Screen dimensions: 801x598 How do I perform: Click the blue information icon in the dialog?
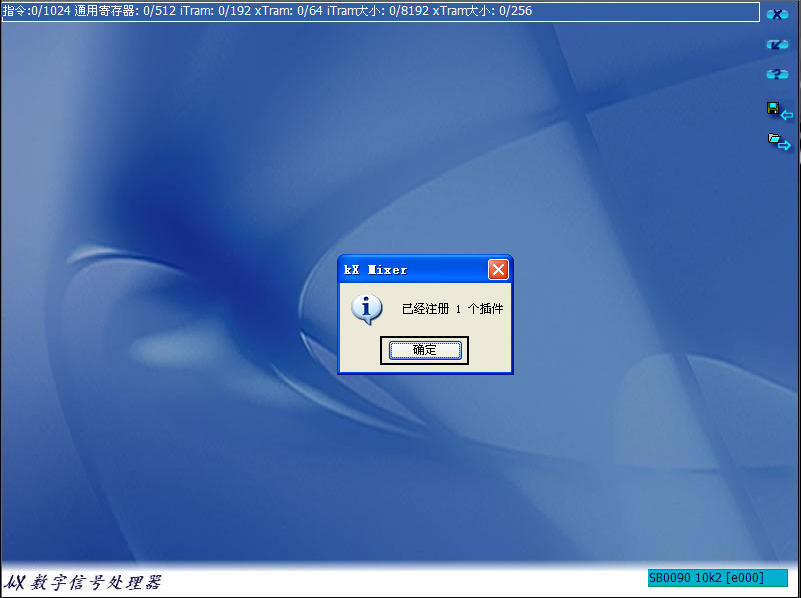pos(367,309)
